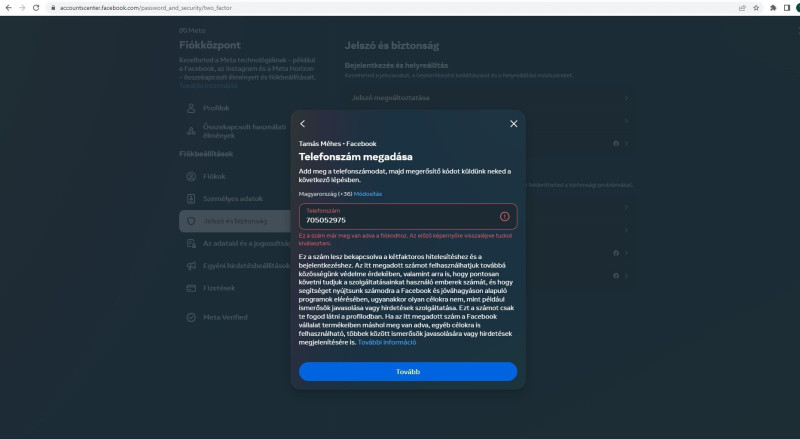This screenshot has height=439, width=800.
Task: Close the Telefonszám megadása dialog
Action: pos(513,124)
